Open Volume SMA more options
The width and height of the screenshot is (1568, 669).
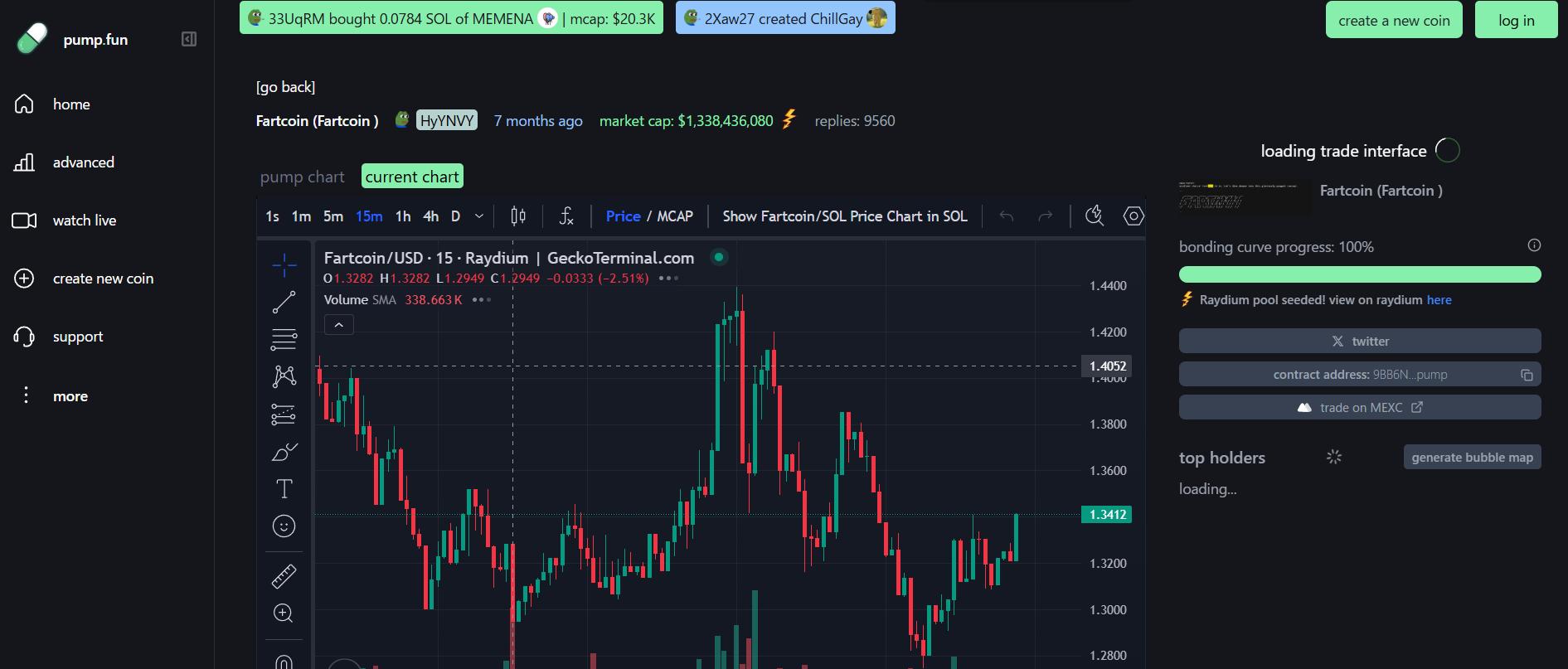(x=482, y=300)
